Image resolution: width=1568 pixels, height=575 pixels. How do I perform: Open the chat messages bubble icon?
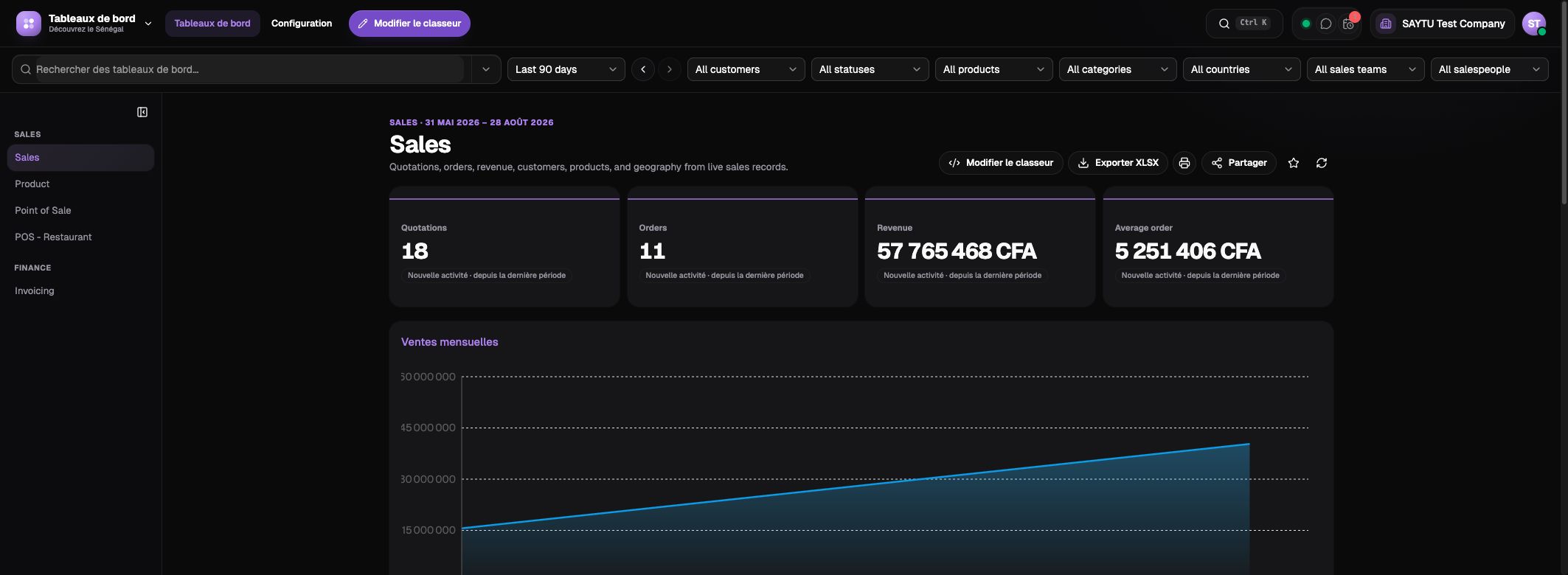[x=1326, y=24]
